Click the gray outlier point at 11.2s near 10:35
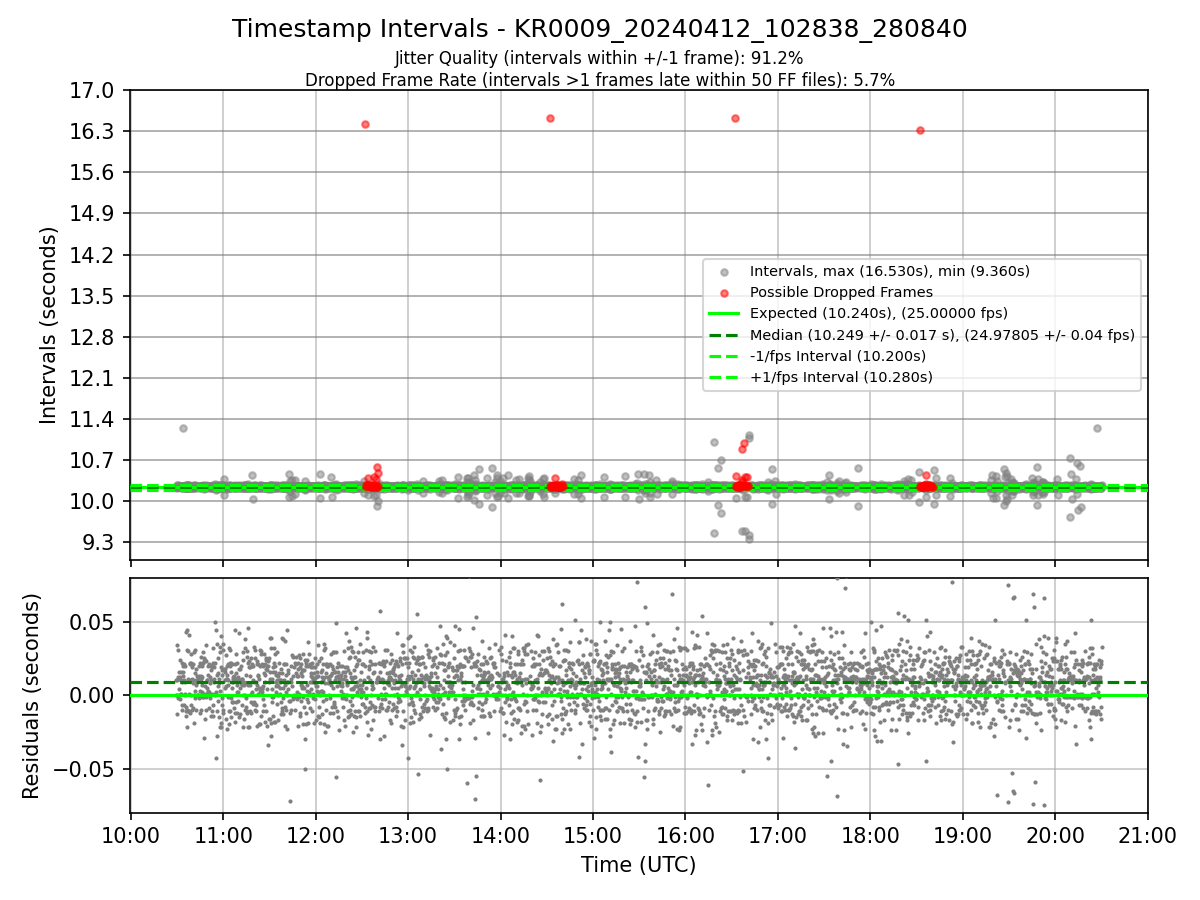Viewport: 1200px width, 900px height. pos(183,428)
